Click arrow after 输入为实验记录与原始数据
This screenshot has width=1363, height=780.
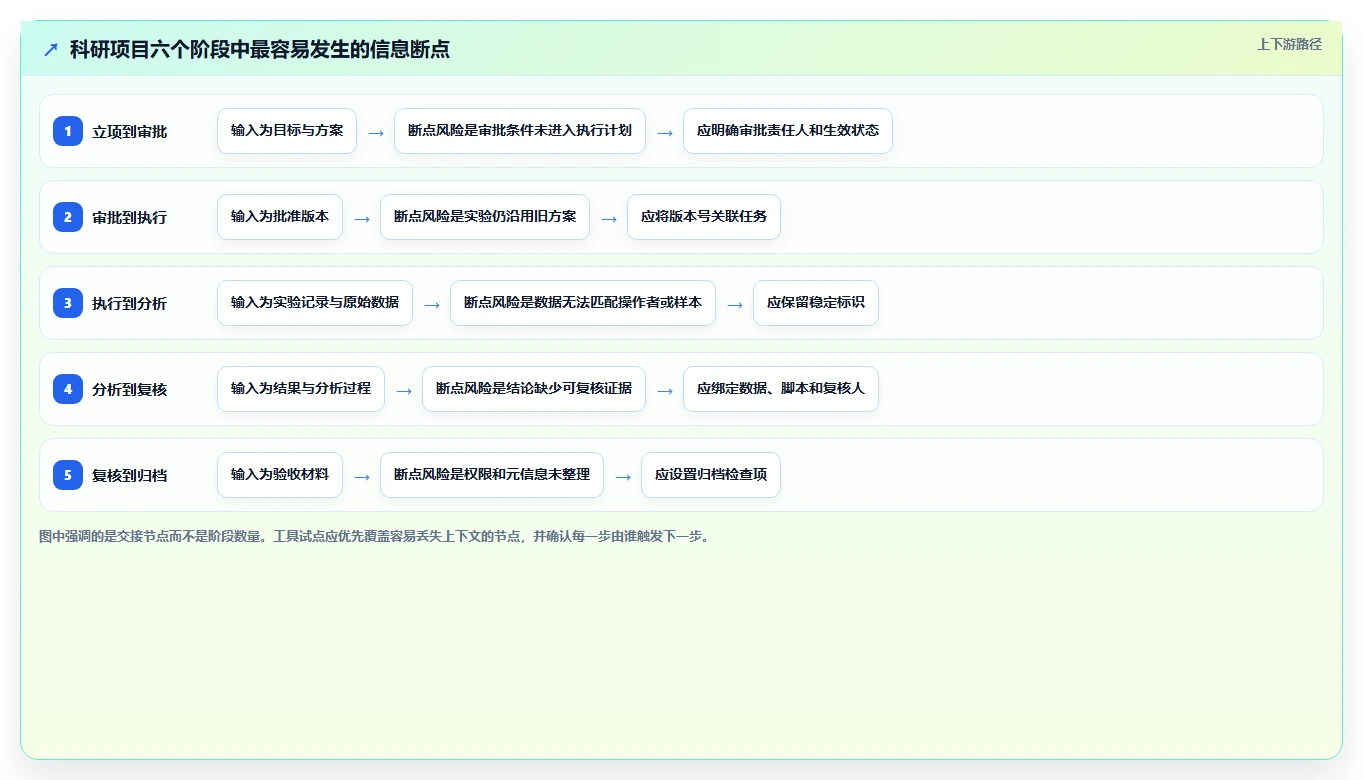pos(432,304)
